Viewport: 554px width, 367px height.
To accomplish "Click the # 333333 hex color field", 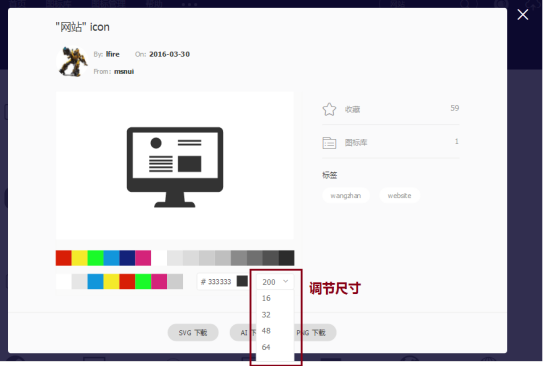I will coord(216,282).
